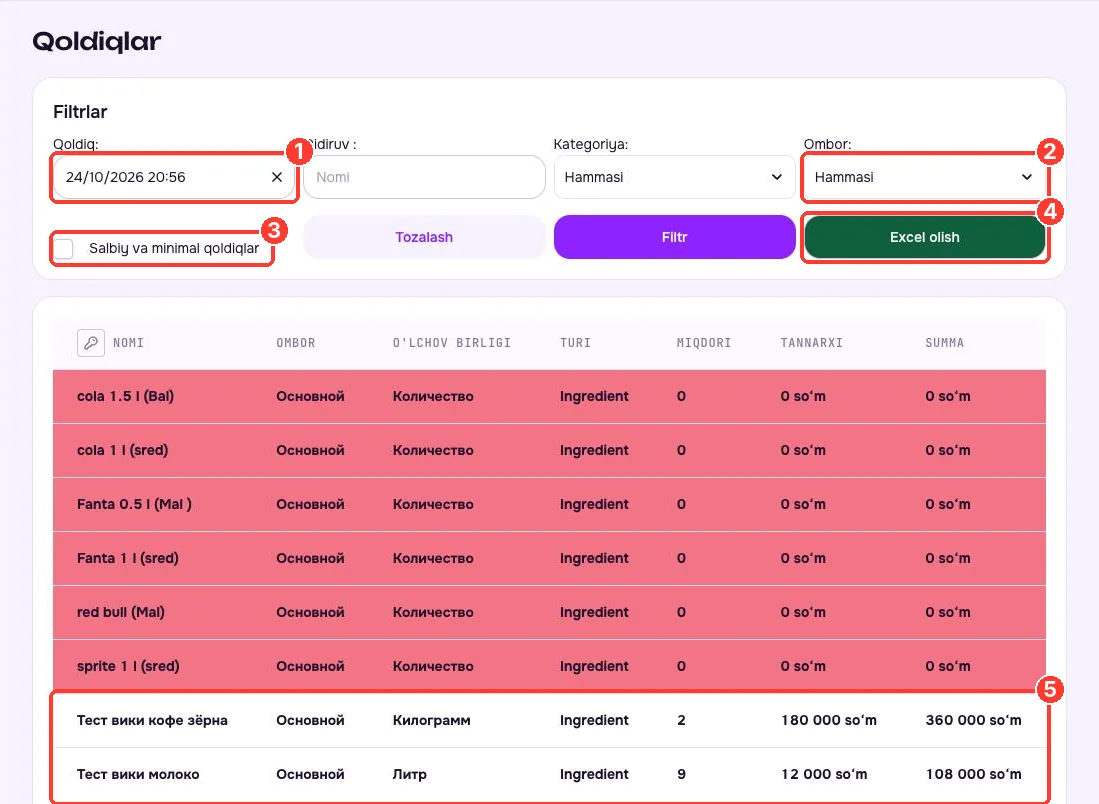Click the Литр unit cell
The height and width of the screenshot is (804, 1099).
409,774
